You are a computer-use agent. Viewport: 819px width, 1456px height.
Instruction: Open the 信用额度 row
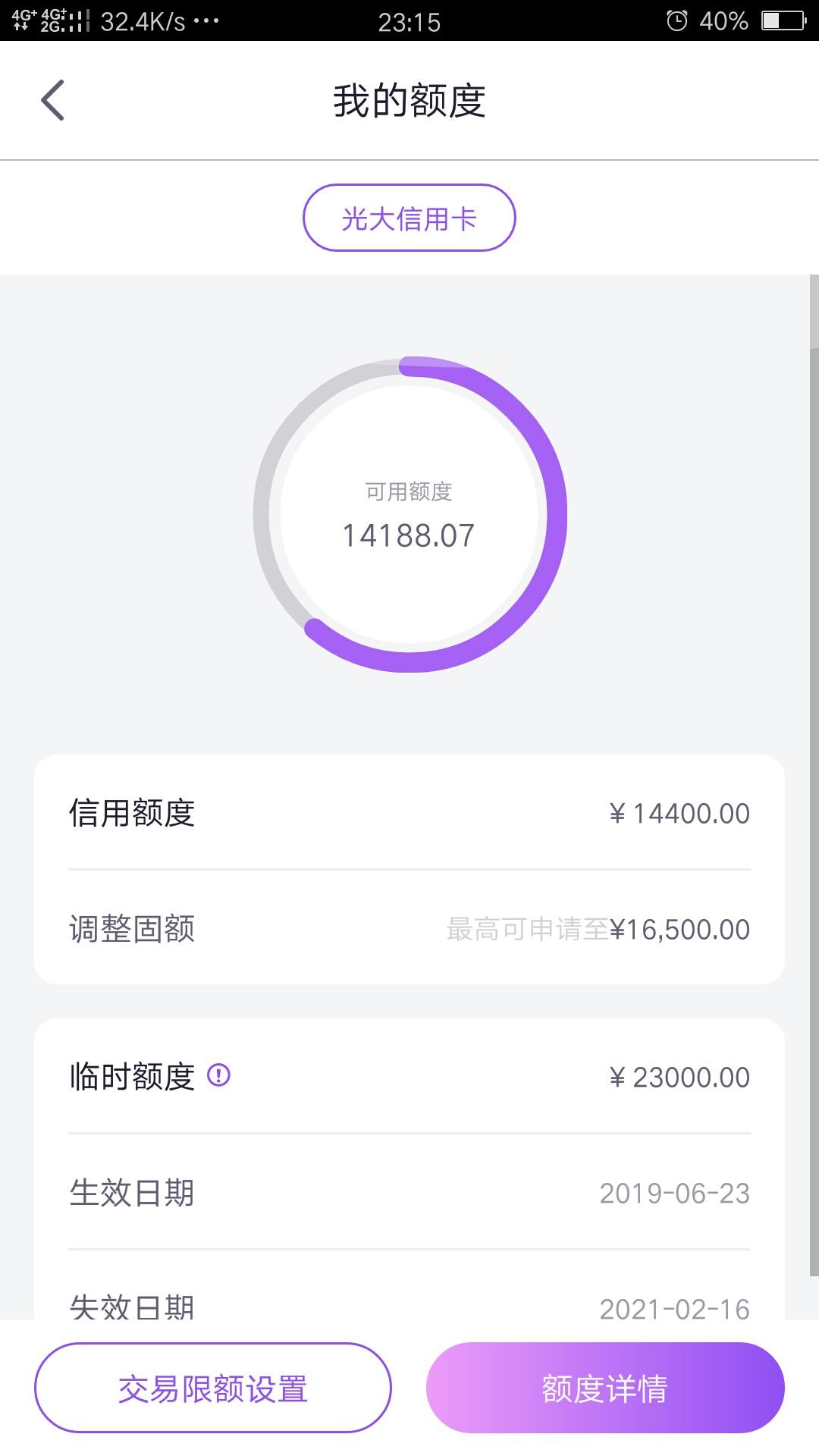click(x=409, y=813)
